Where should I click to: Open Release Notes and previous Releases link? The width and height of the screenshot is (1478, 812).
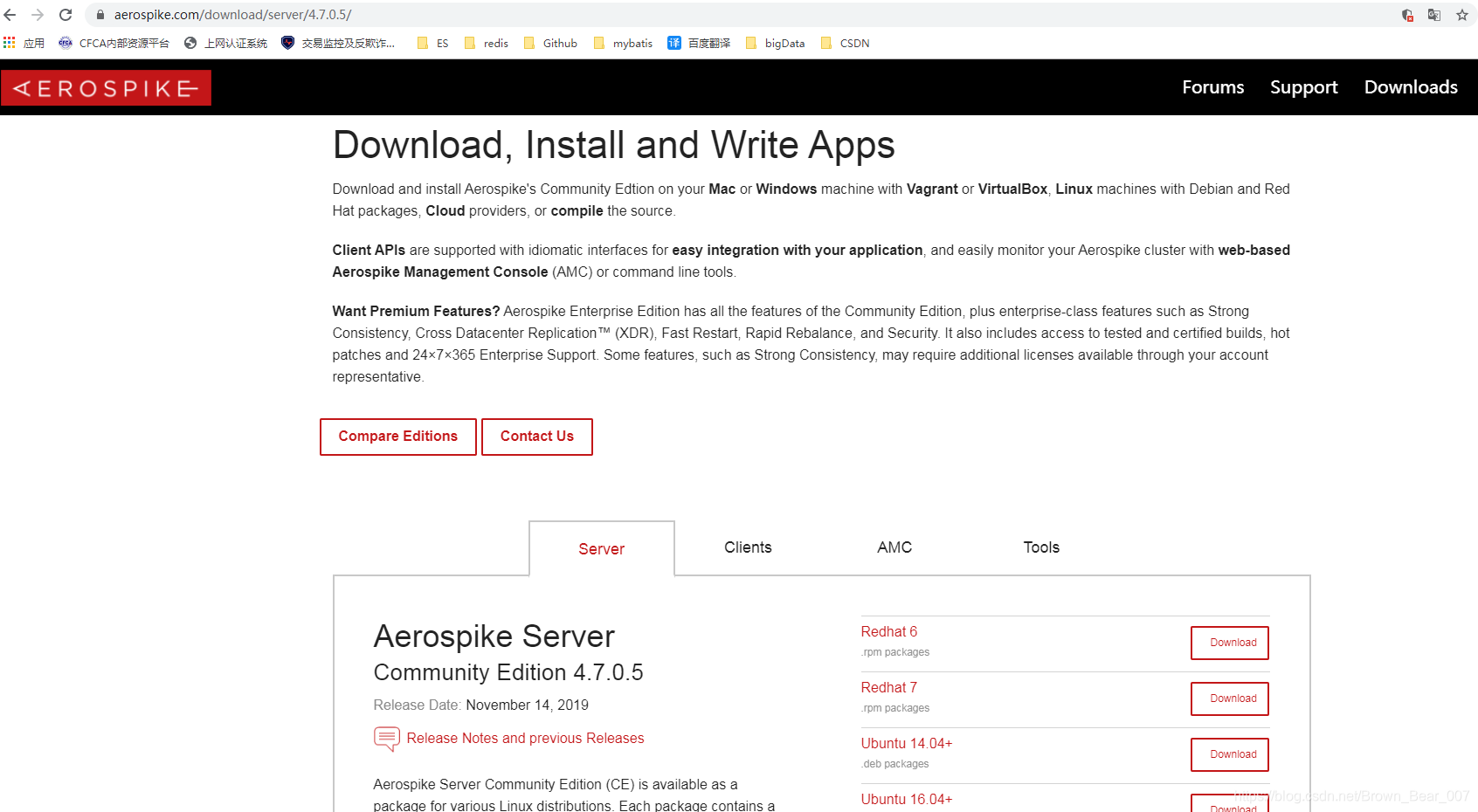(x=525, y=738)
